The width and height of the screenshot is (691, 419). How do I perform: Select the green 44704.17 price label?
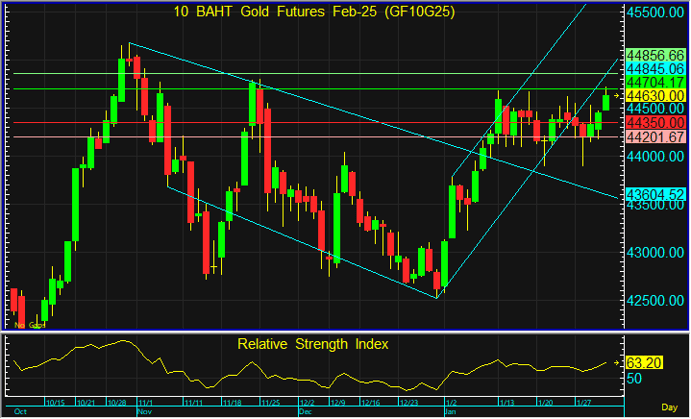(655, 82)
